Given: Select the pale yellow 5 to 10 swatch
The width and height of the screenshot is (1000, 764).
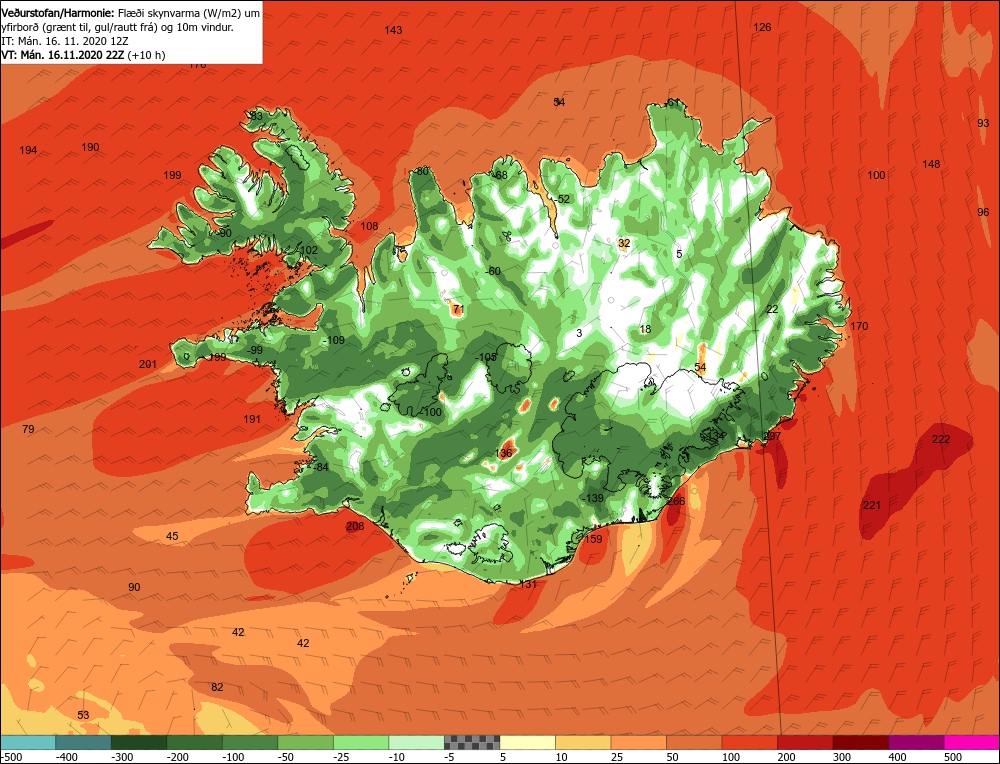Looking at the screenshot, I should (527, 742).
